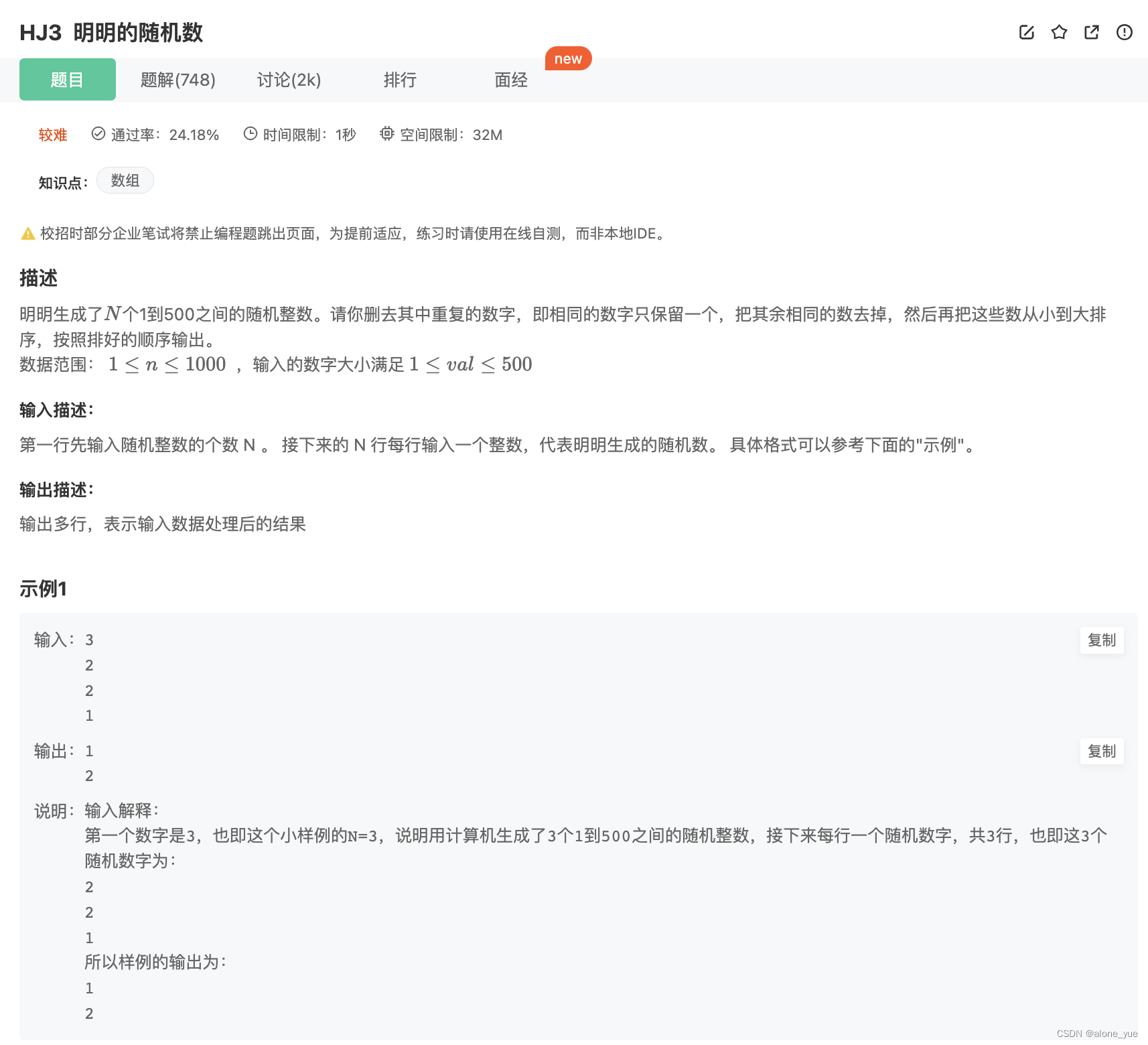Click the time limit clock icon
The width and height of the screenshot is (1148, 1045).
click(x=250, y=134)
